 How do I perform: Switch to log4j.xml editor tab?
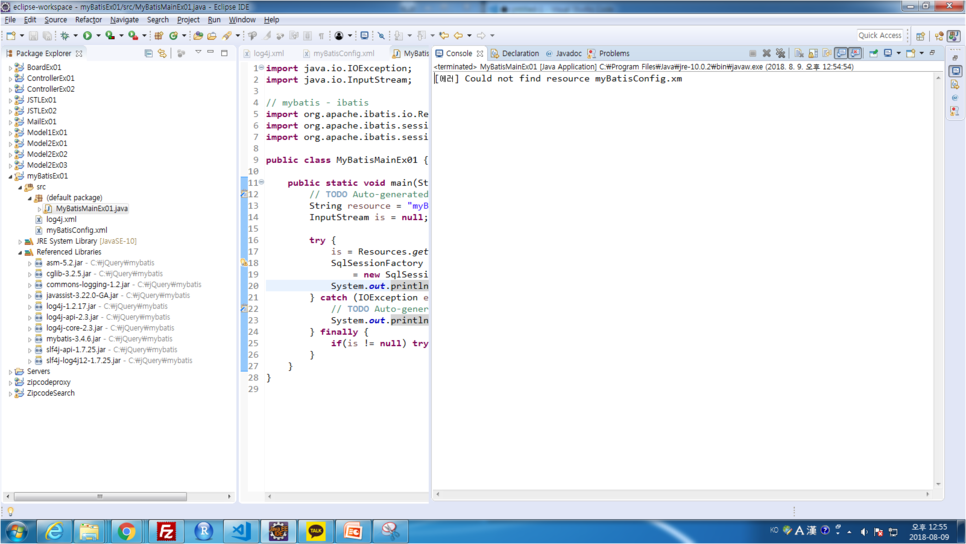(264, 54)
